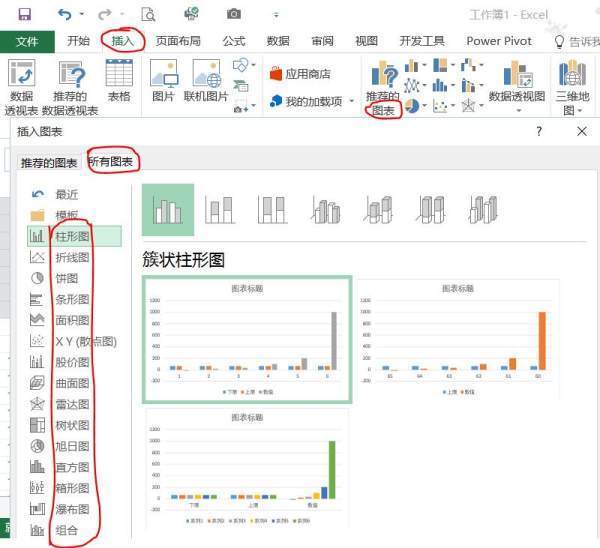Viewport: 600px width, 548px height.
Task: Click the Undo arrow icon
Action: [65, 14]
